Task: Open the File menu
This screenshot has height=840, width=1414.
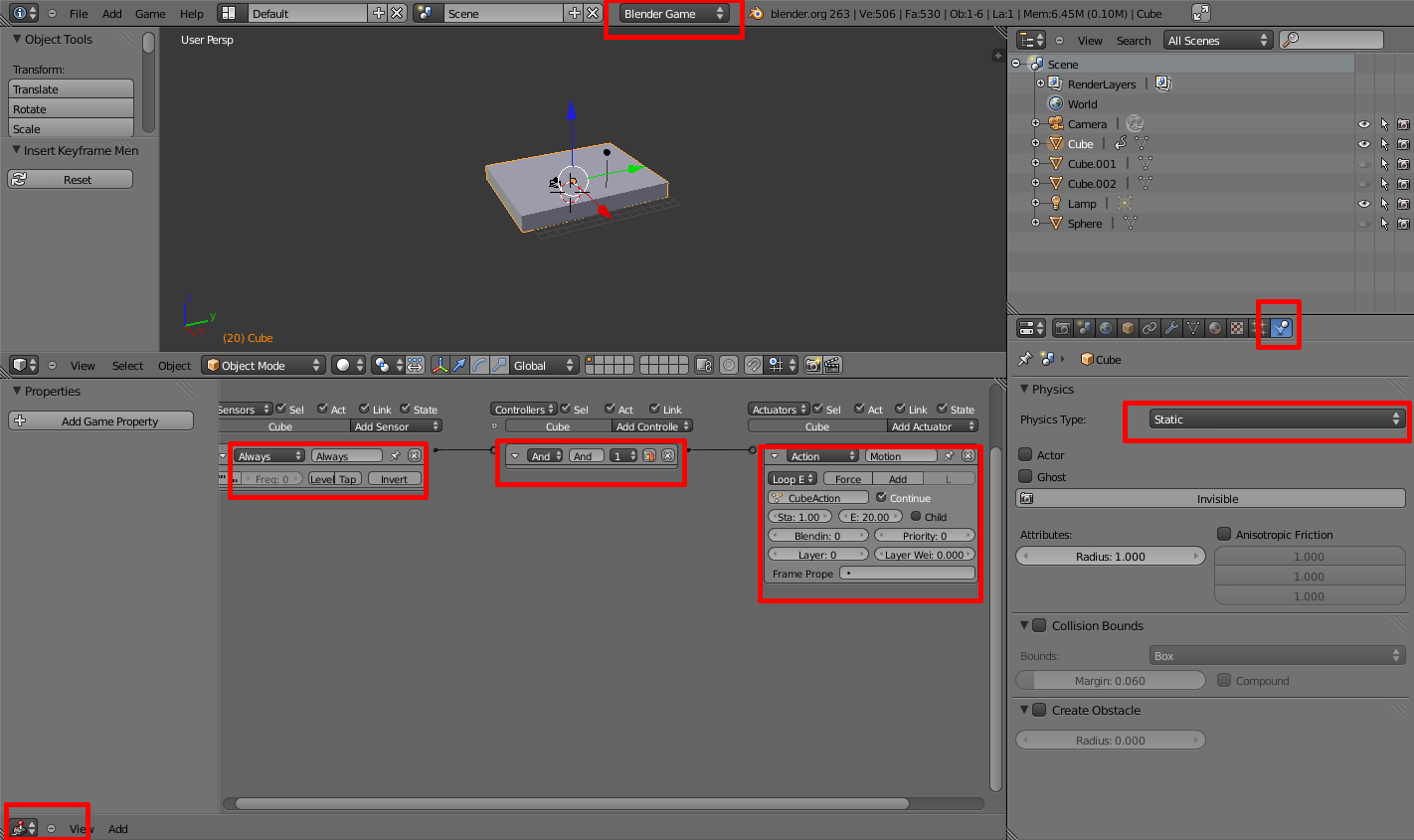Action: click(x=79, y=14)
